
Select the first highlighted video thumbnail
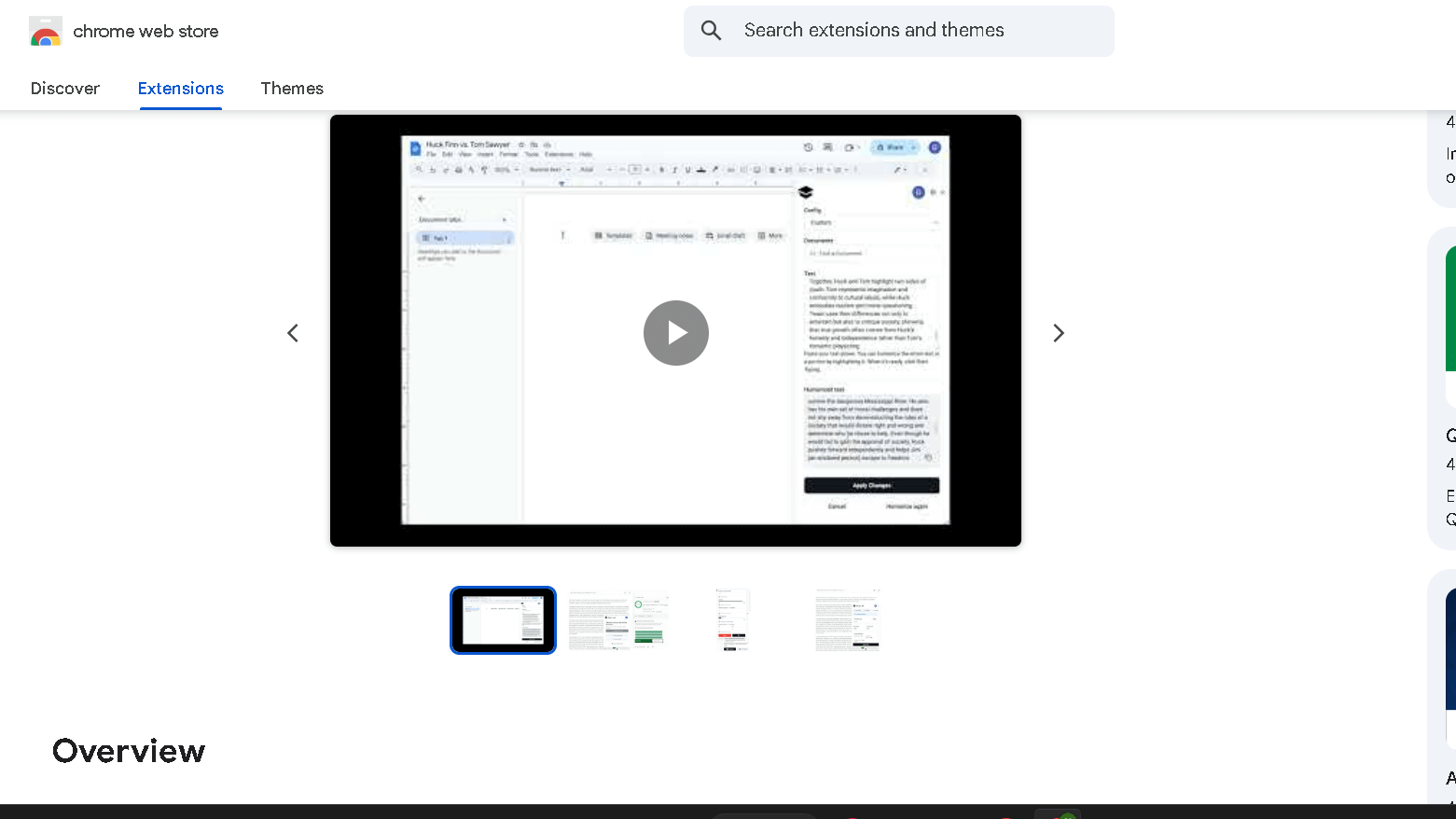point(503,620)
